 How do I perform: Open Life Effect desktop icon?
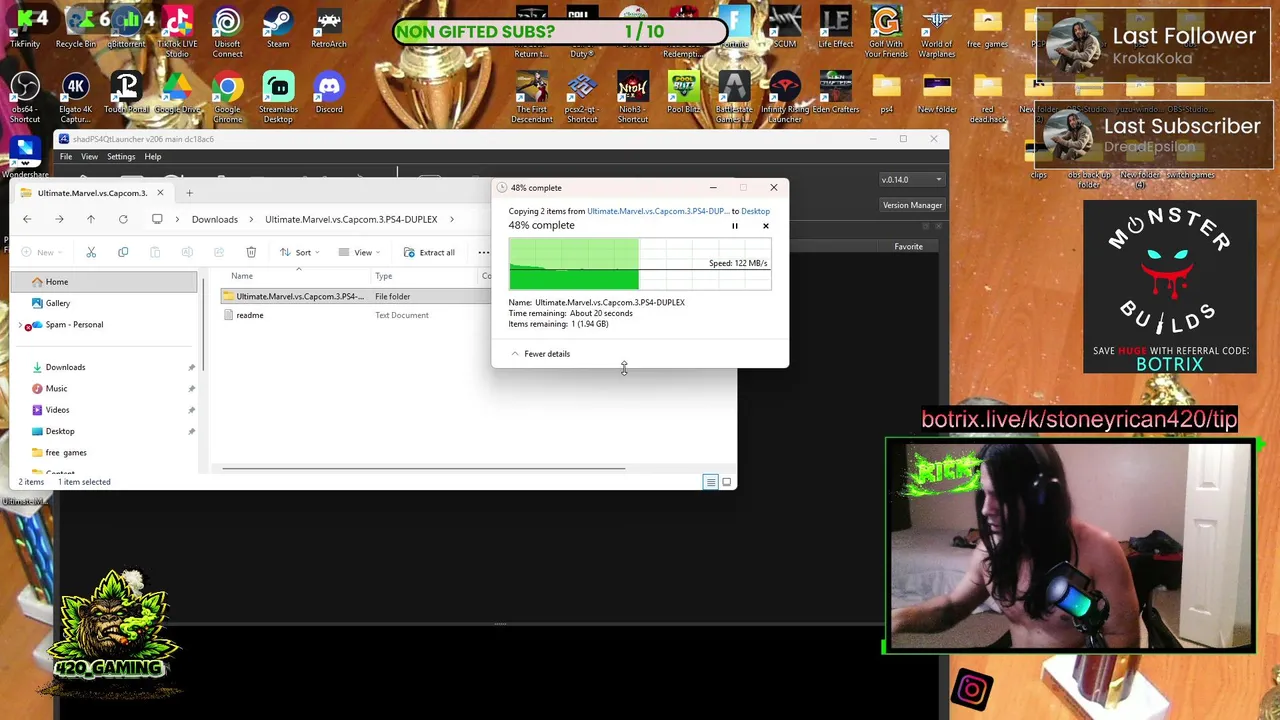click(835, 27)
